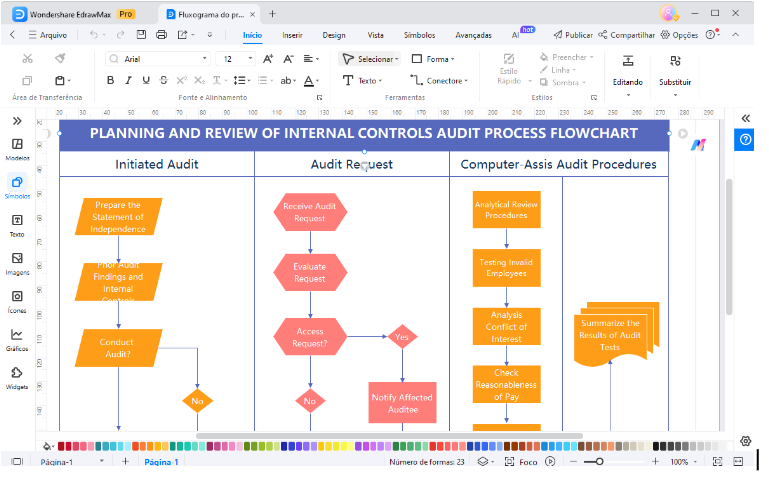The height and width of the screenshot is (482, 769).
Task: Click the Compartilhar button
Action: tap(627, 35)
